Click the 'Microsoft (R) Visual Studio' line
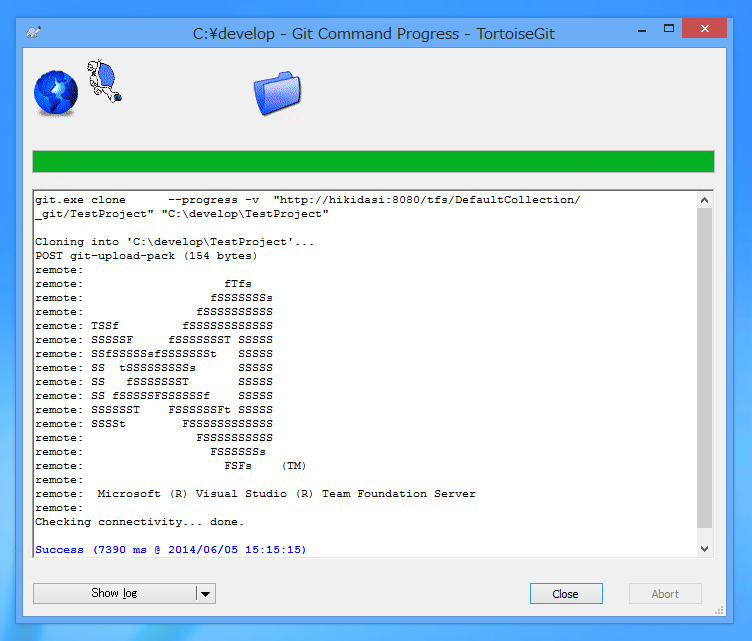Screen dimensions: 752x641 [x=255, y=494]
